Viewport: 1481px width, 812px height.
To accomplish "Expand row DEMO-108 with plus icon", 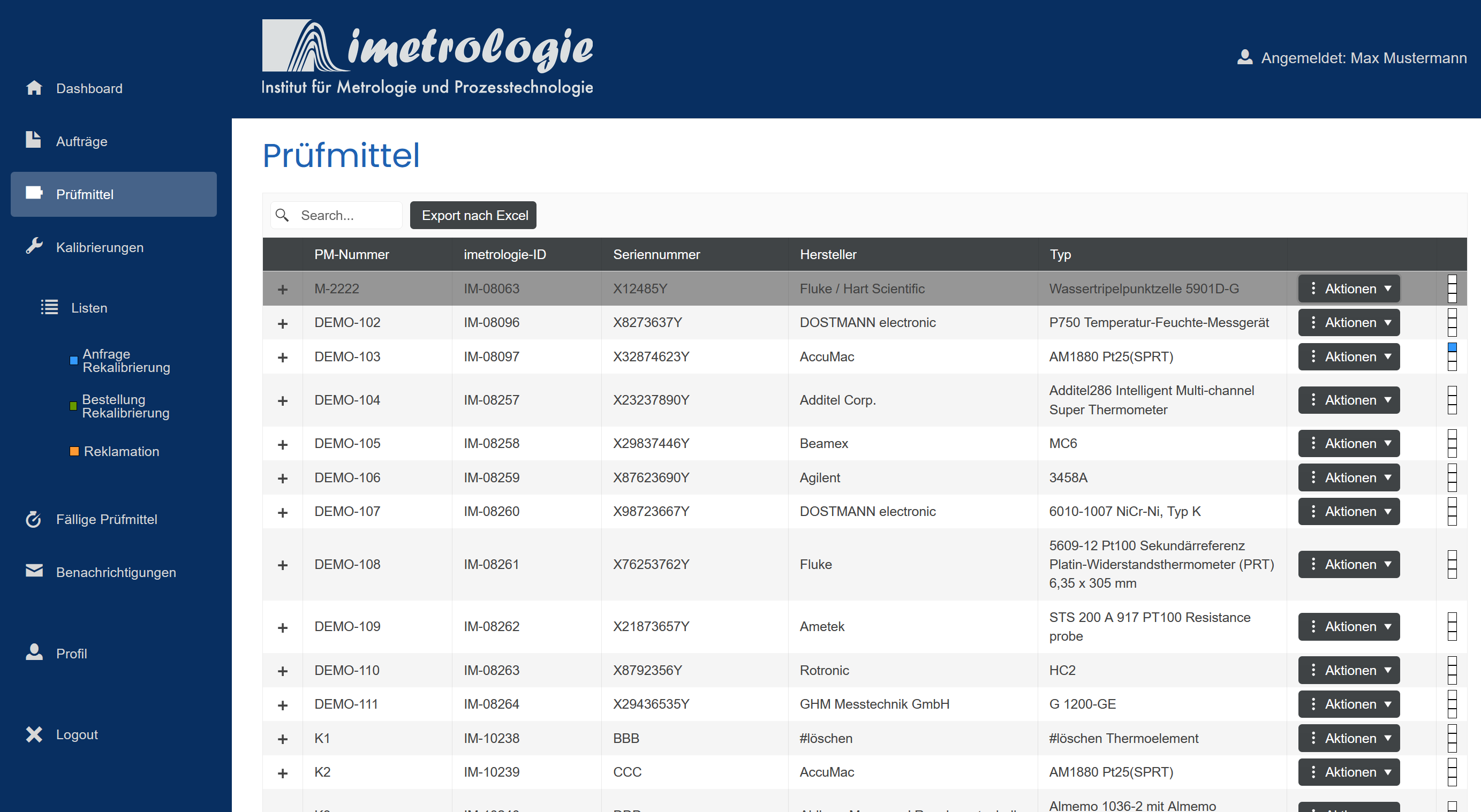I will click(x=282, y=565).
